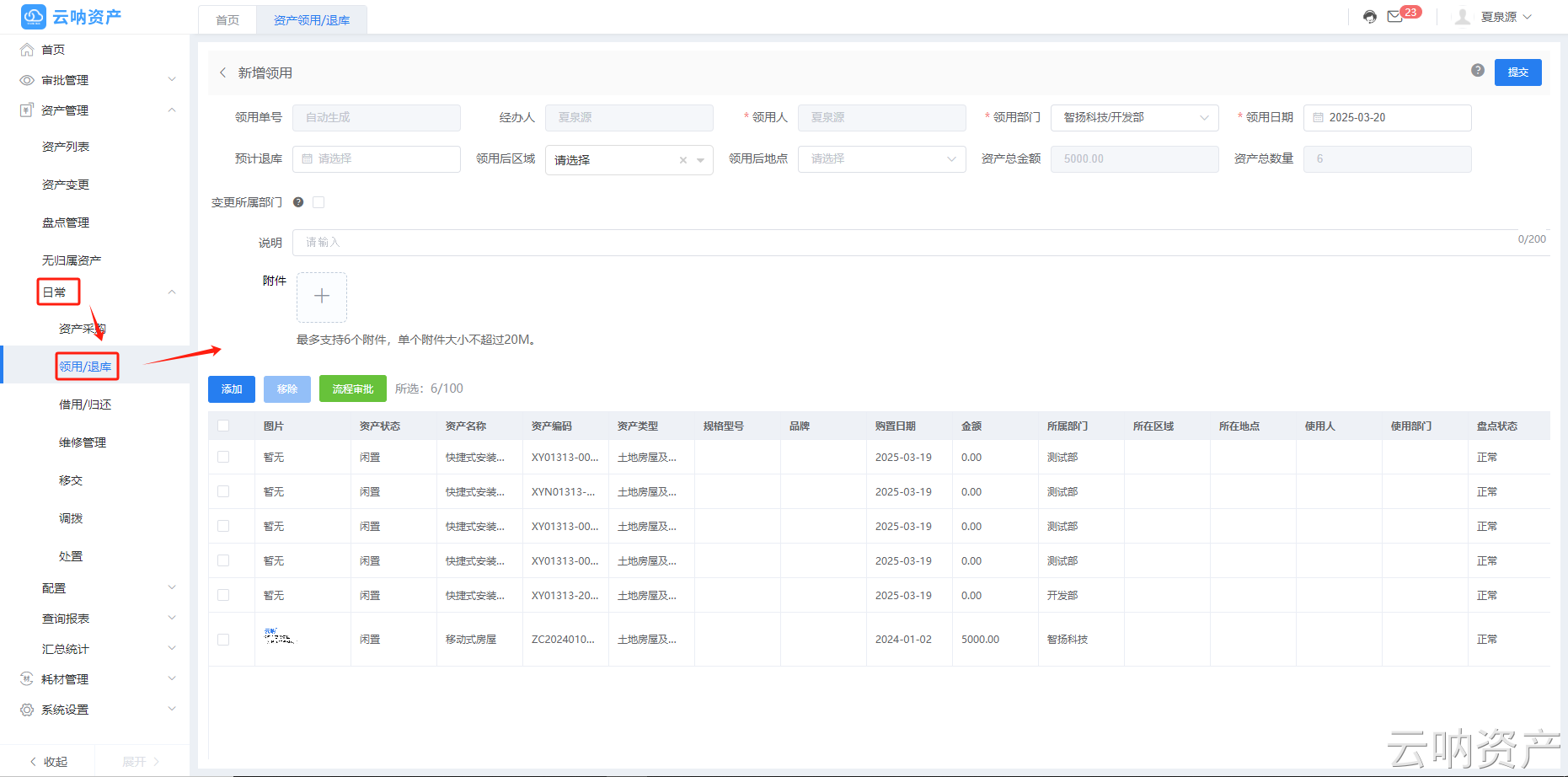Expand the 配置 submenu
1568x777 pixels.
pyautogui.click(x=172, y=588)
